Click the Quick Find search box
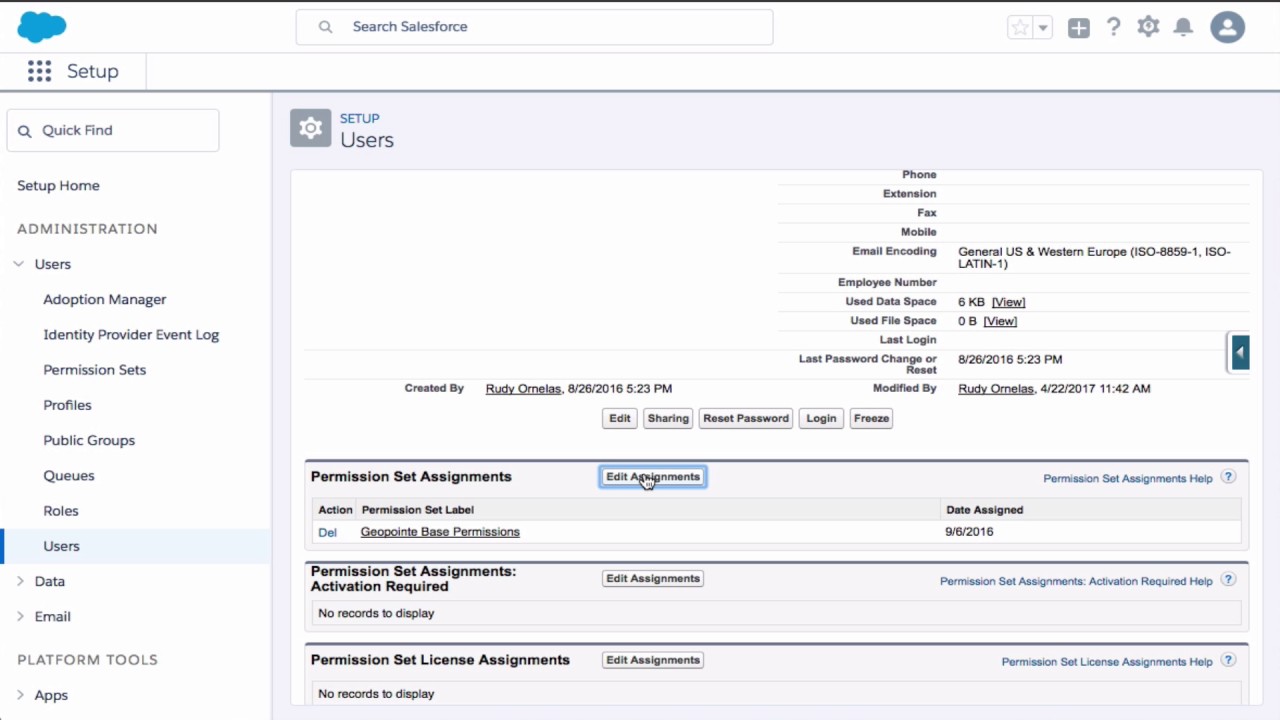Image resolution: width=1280 pixels, height=720 pixels. coord(113,130)
